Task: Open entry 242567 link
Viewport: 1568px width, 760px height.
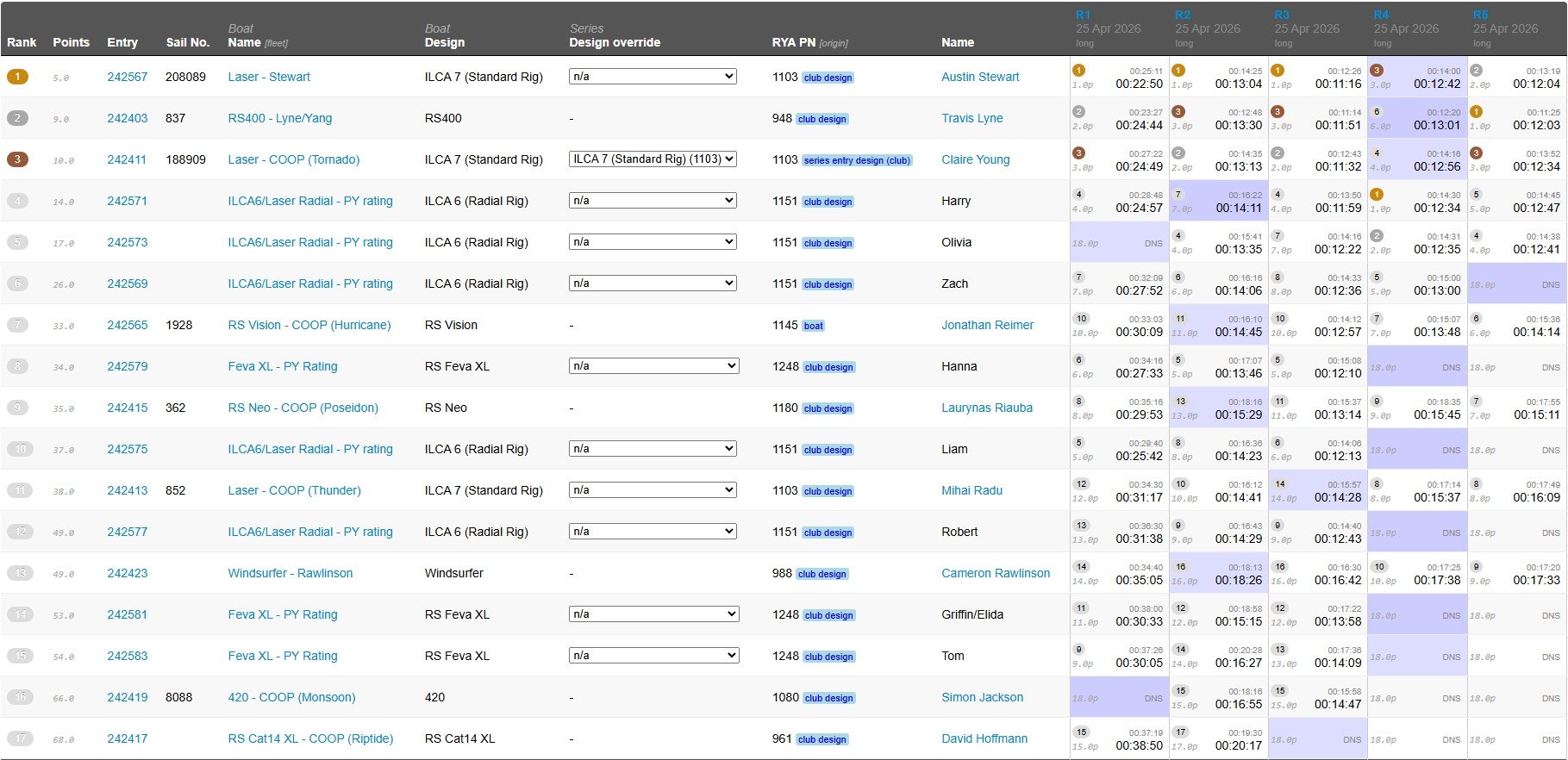Action: (x=127, y=77)
